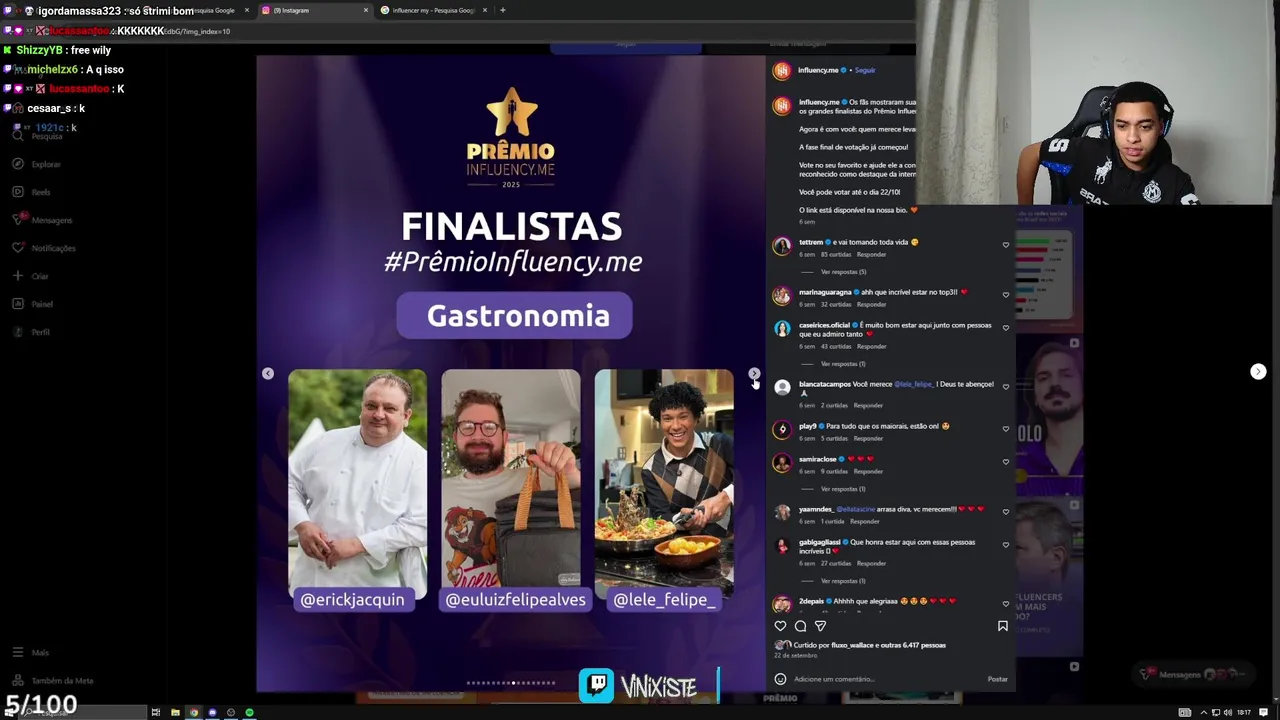Viewport: 1280px width, 720px height.
Task: Expand caseirices.oficial's replies "Ver respostas (1)"
Action: (x=843, y=364)
